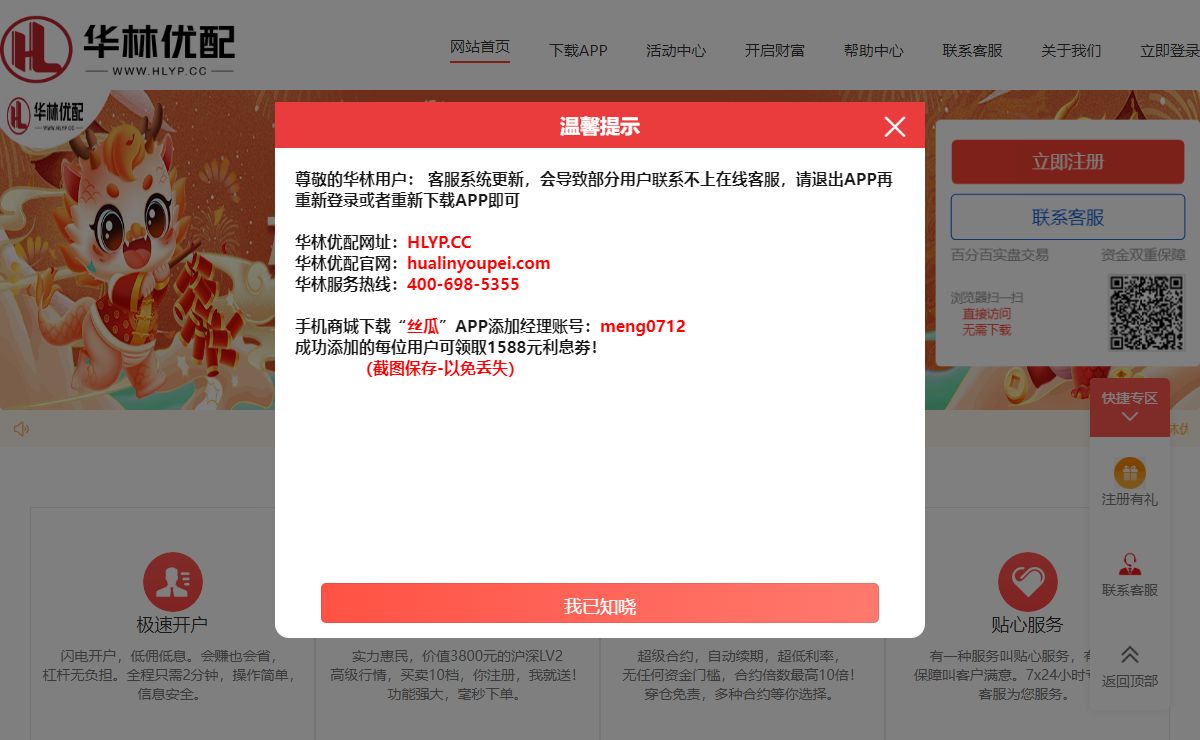Image resolution: width=1200 pixels, height=740 pixels.
Task: Select 开启财富 in top navigation
Action: coord(774,50)
